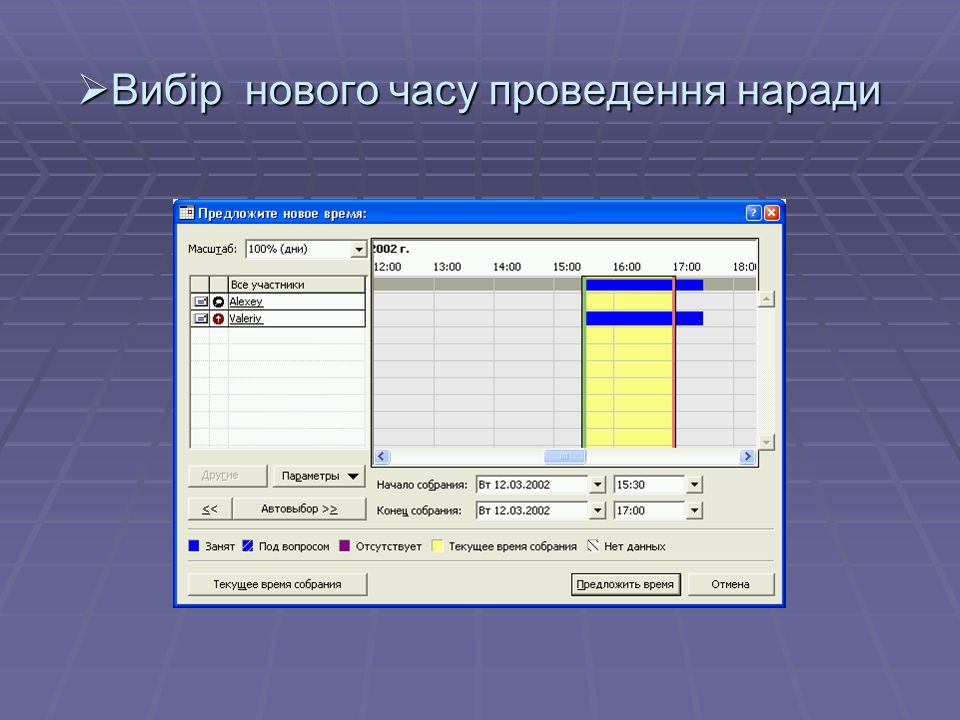Viewport: 960px width, 720px height.
Task: Click the Под вопросом striped legend swatch
Action: (248, 546)
